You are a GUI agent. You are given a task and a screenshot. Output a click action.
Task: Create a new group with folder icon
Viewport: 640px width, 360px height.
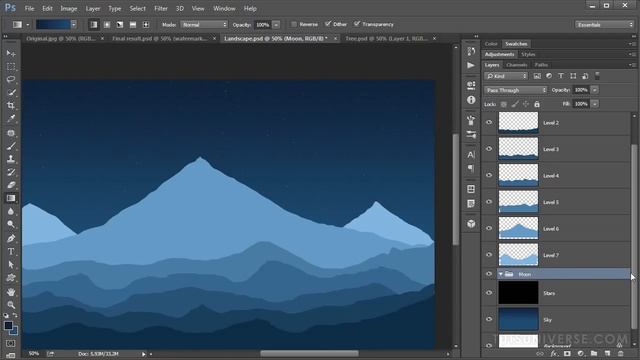click(x=594, y=353)
